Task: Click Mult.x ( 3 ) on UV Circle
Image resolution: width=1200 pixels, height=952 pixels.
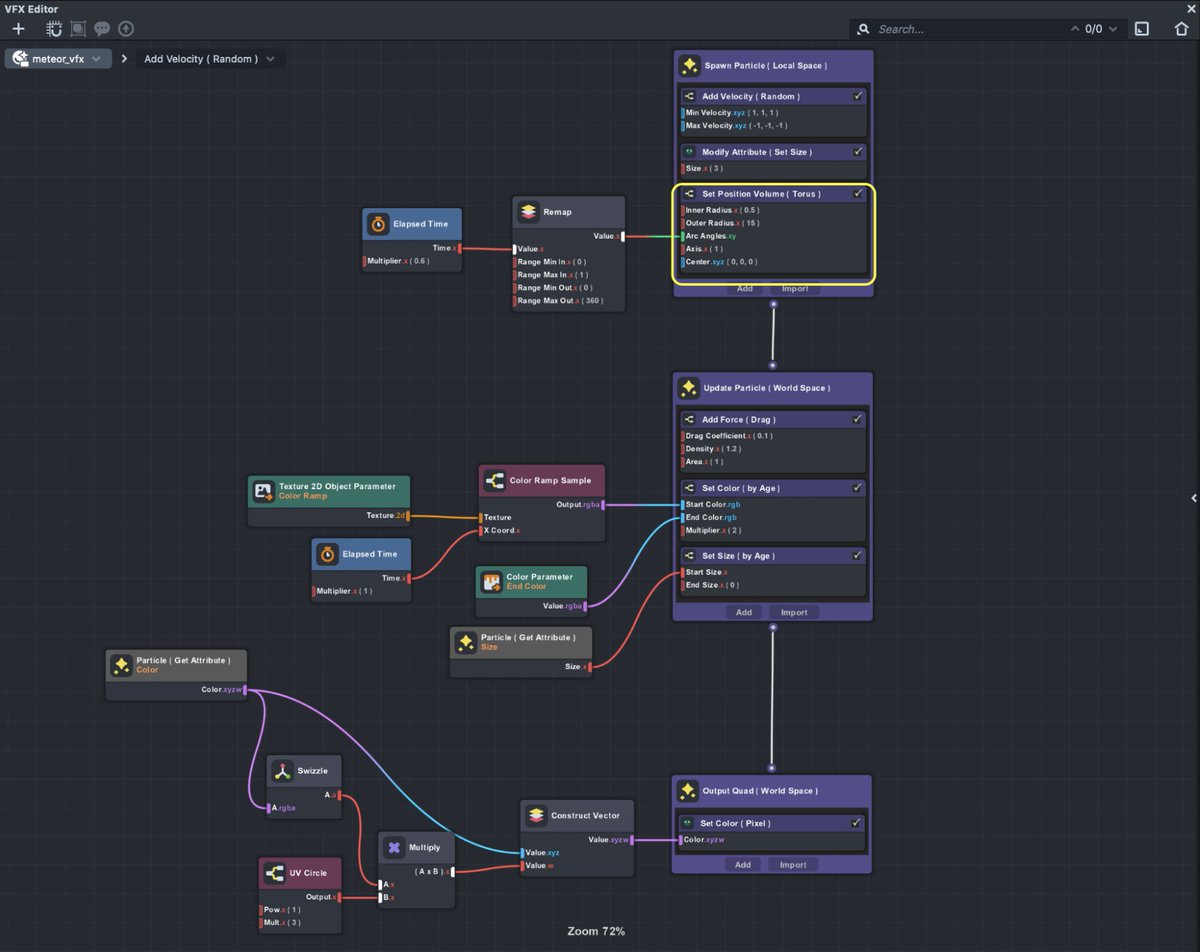Action: click(282, 922)
